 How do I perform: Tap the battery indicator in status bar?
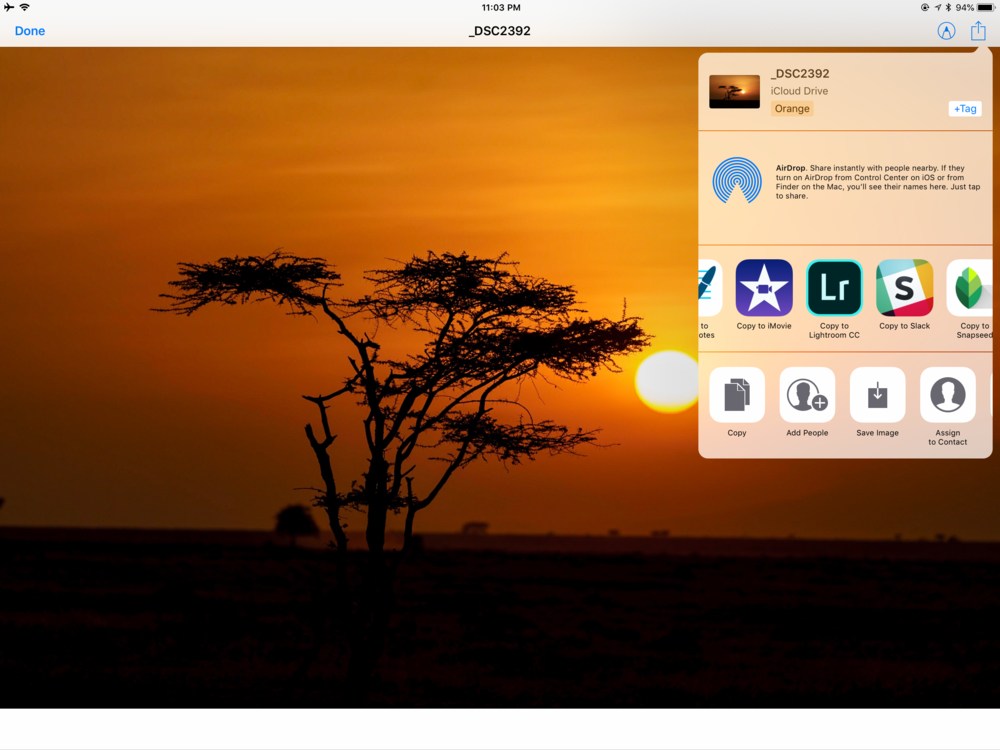pyautogui.click(x=985, y=7)
